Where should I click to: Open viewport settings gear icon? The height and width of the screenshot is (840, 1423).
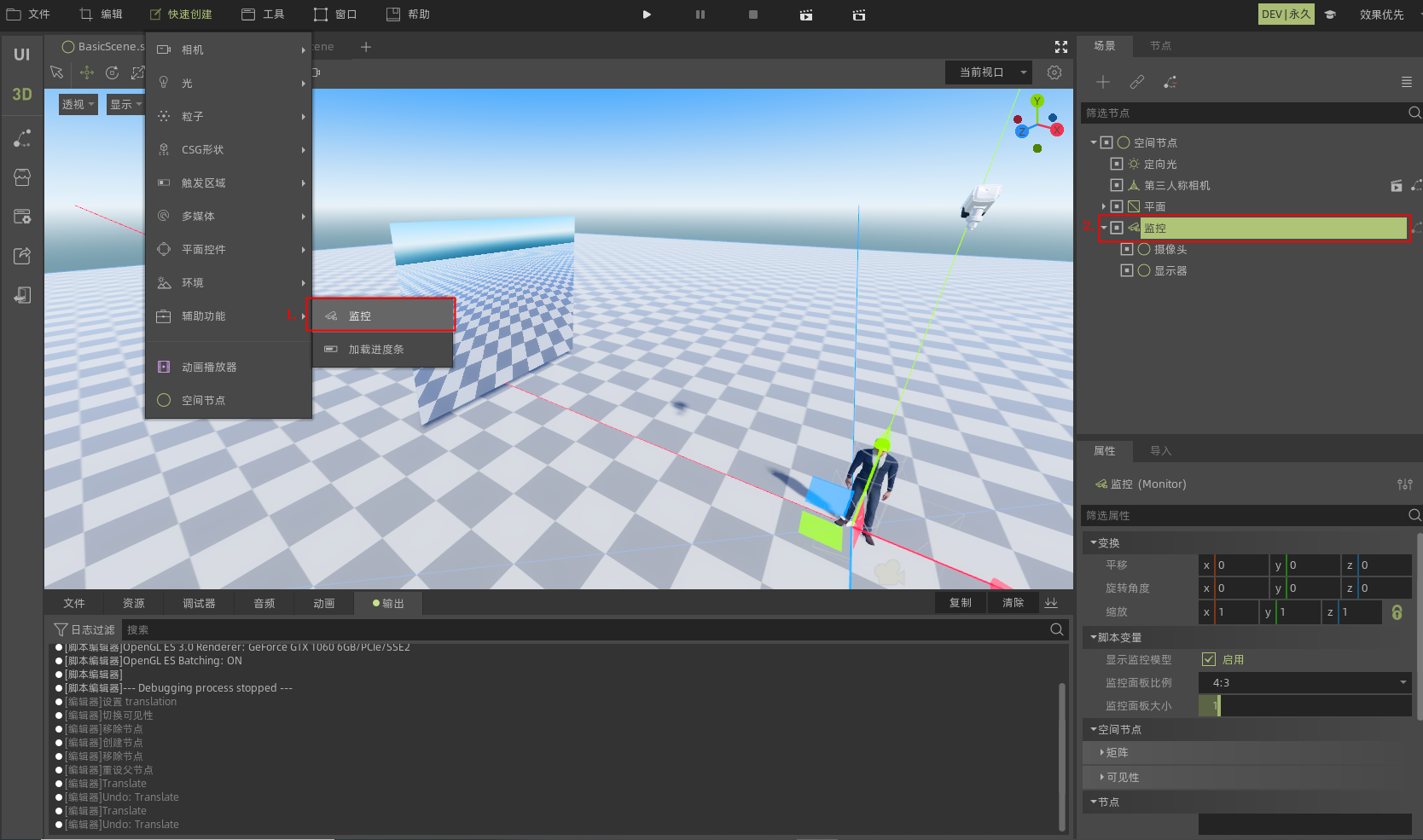coord(1054,72)
